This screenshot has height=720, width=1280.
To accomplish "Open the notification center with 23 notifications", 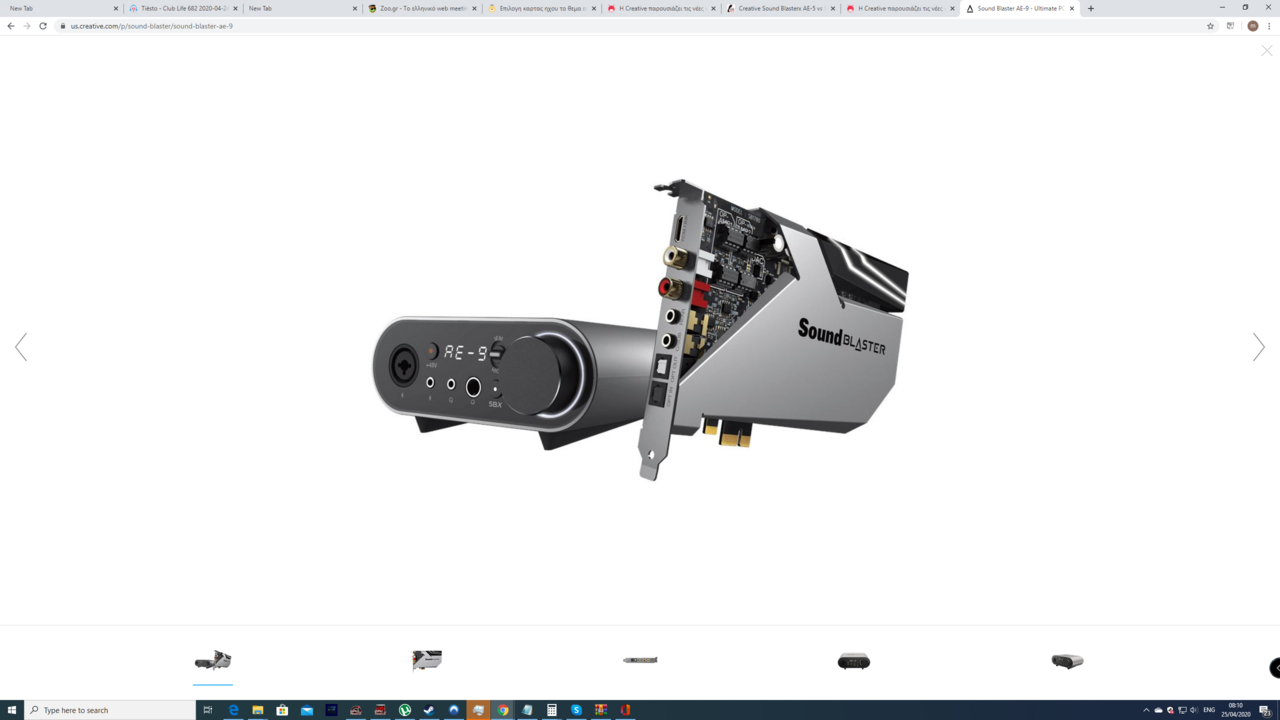I will tap(1265, 710).
